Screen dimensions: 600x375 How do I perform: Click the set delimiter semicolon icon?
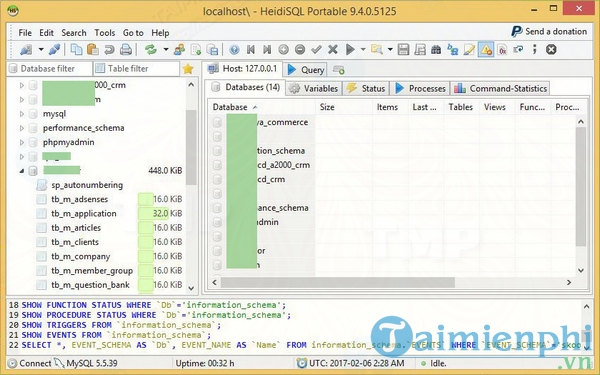coord(535,50)
